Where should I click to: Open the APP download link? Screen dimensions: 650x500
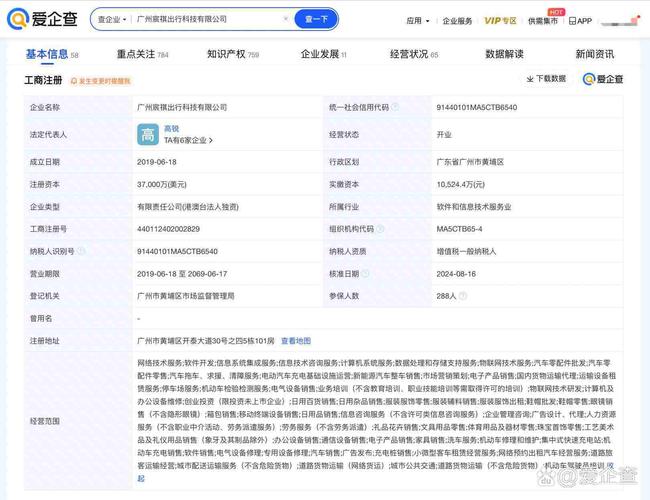[x=580, y=21]
